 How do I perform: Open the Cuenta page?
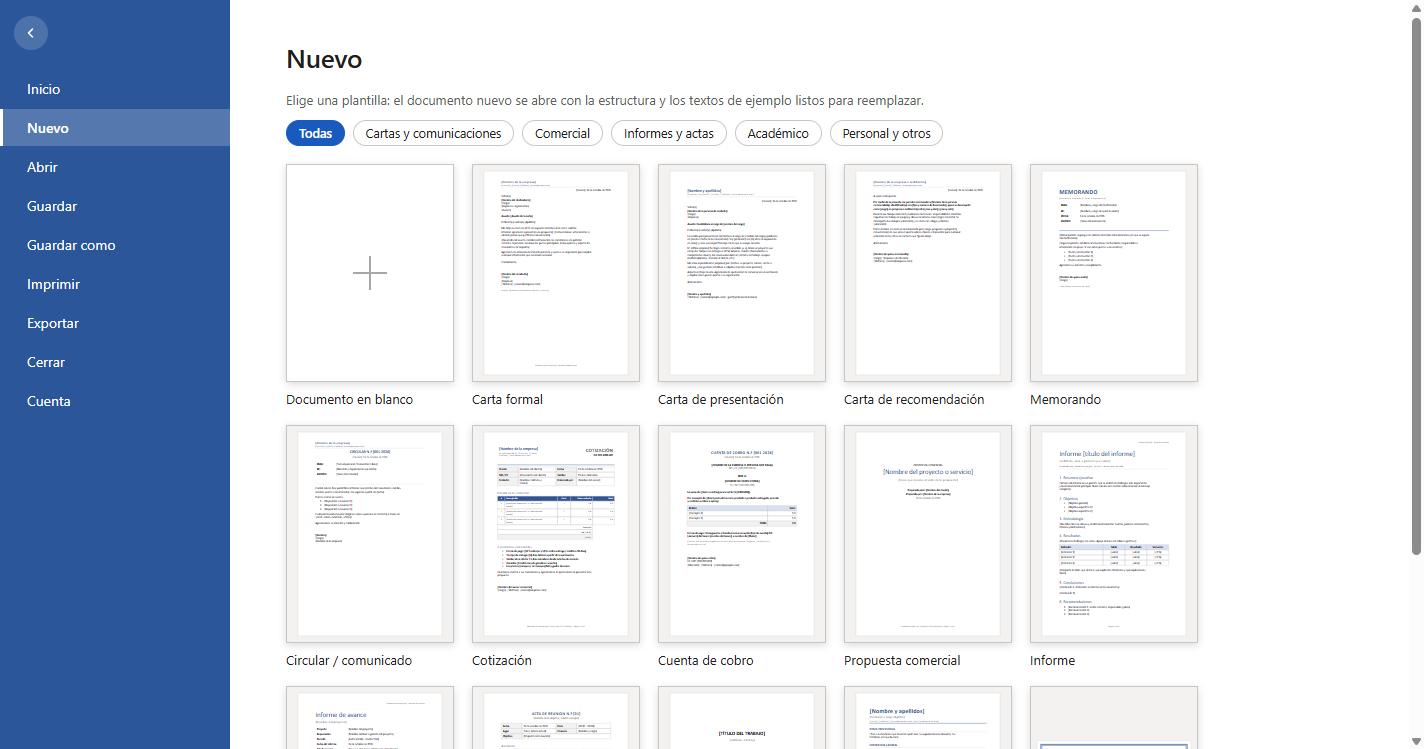115,401
